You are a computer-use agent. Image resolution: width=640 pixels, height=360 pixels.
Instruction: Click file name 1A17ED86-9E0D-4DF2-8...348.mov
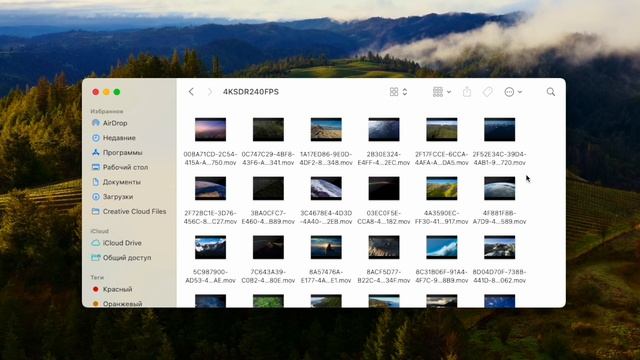point(326,158)
